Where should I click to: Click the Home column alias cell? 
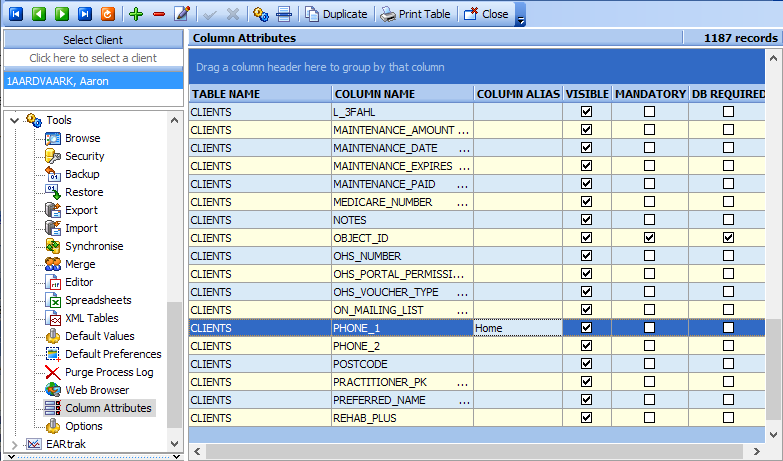tap(517, 327)
